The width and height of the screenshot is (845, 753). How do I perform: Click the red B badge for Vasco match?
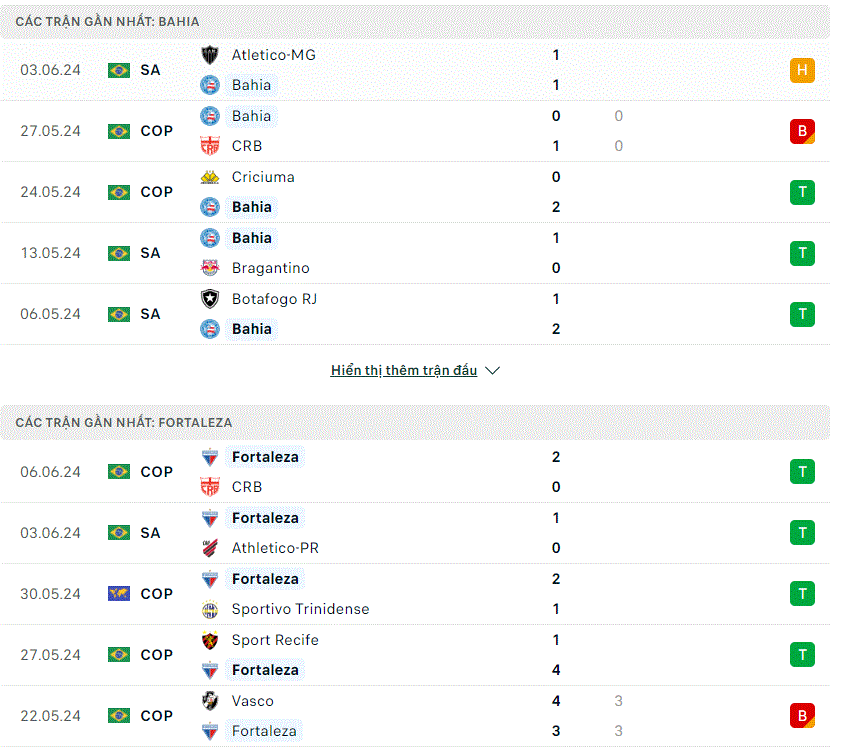pos(802,715)
